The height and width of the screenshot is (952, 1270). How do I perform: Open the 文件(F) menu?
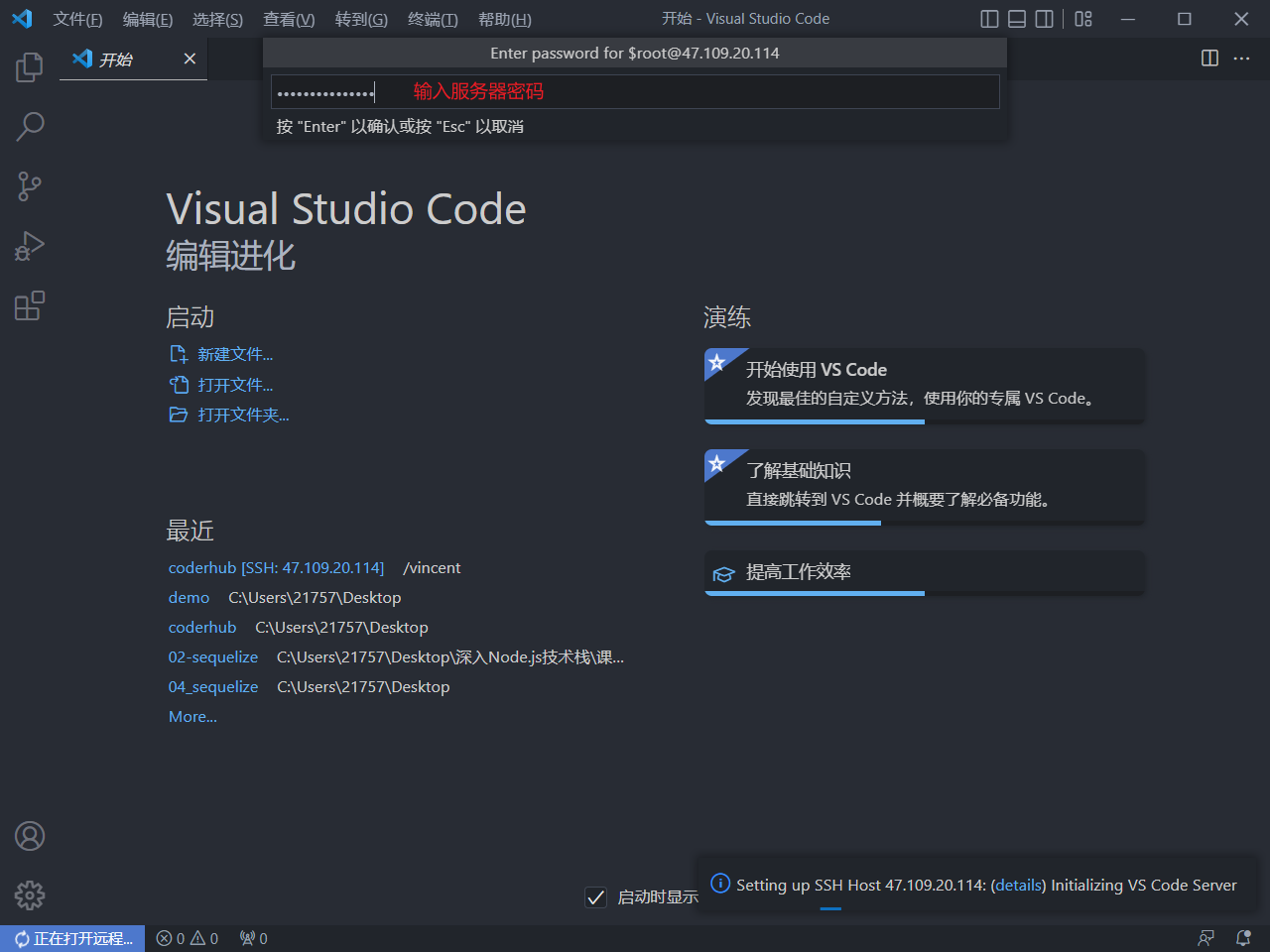[77, 19]
